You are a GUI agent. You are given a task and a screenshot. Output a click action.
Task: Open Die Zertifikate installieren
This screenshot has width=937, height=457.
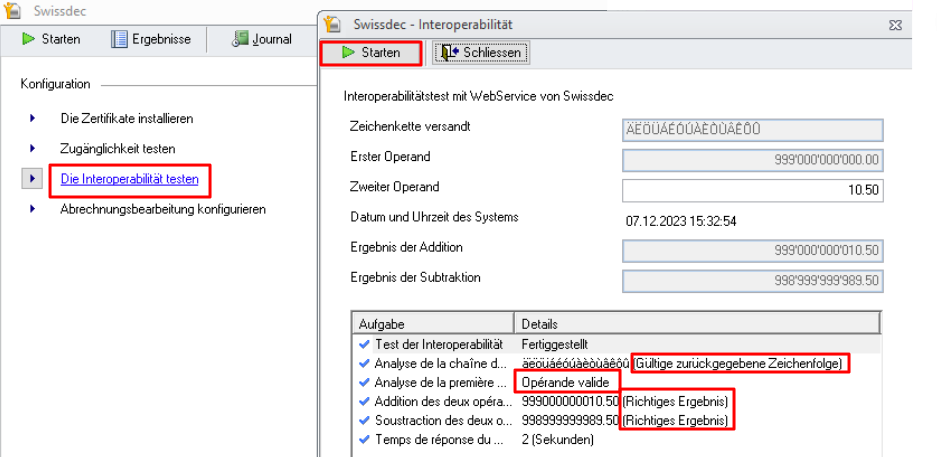pyautogui.click(x=127, y=118)
